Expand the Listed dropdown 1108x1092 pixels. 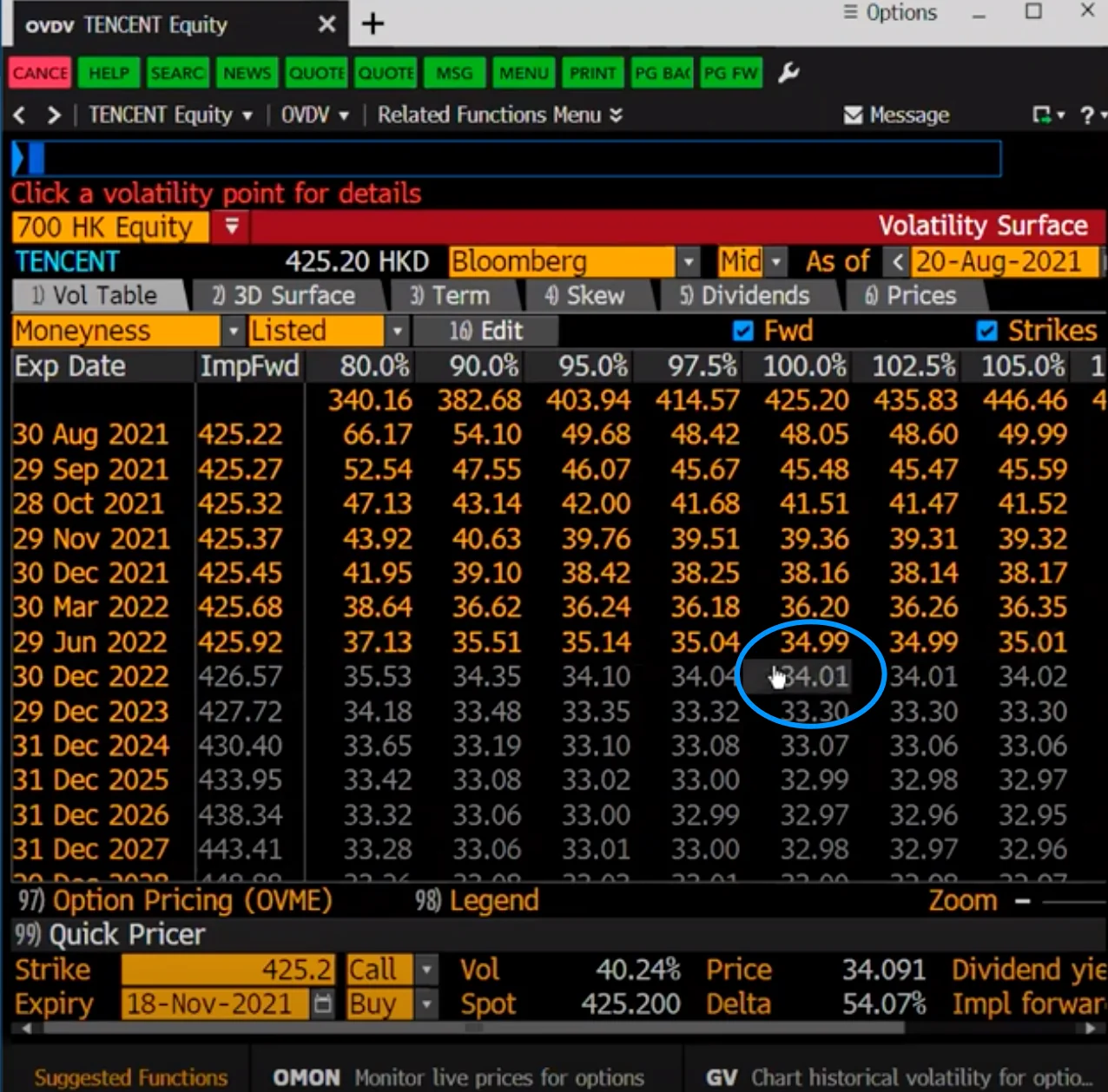click(396, 331)
